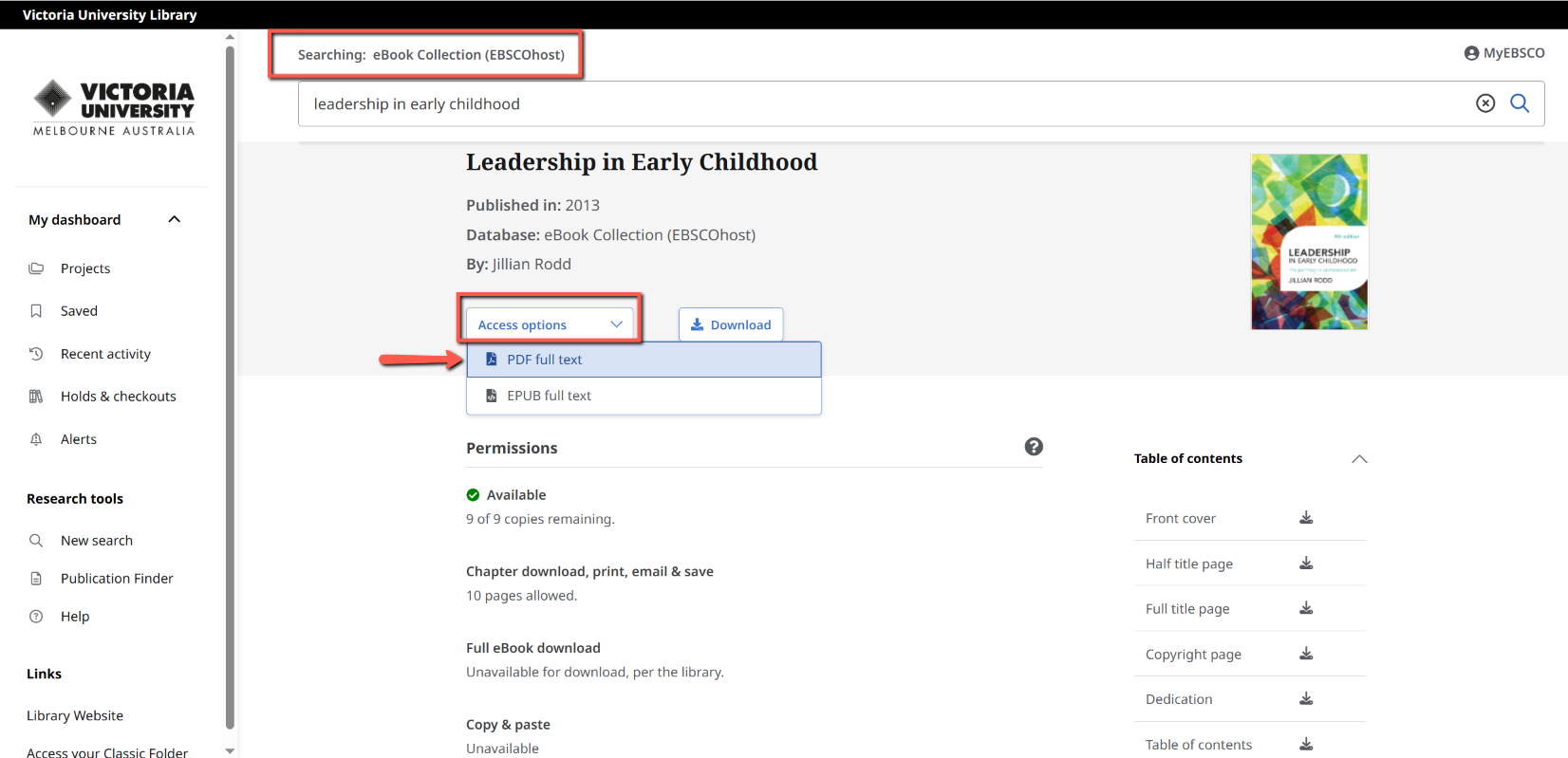Download the Dedication section
This screenshot has width=1568, height=758.
[1306, 699]
